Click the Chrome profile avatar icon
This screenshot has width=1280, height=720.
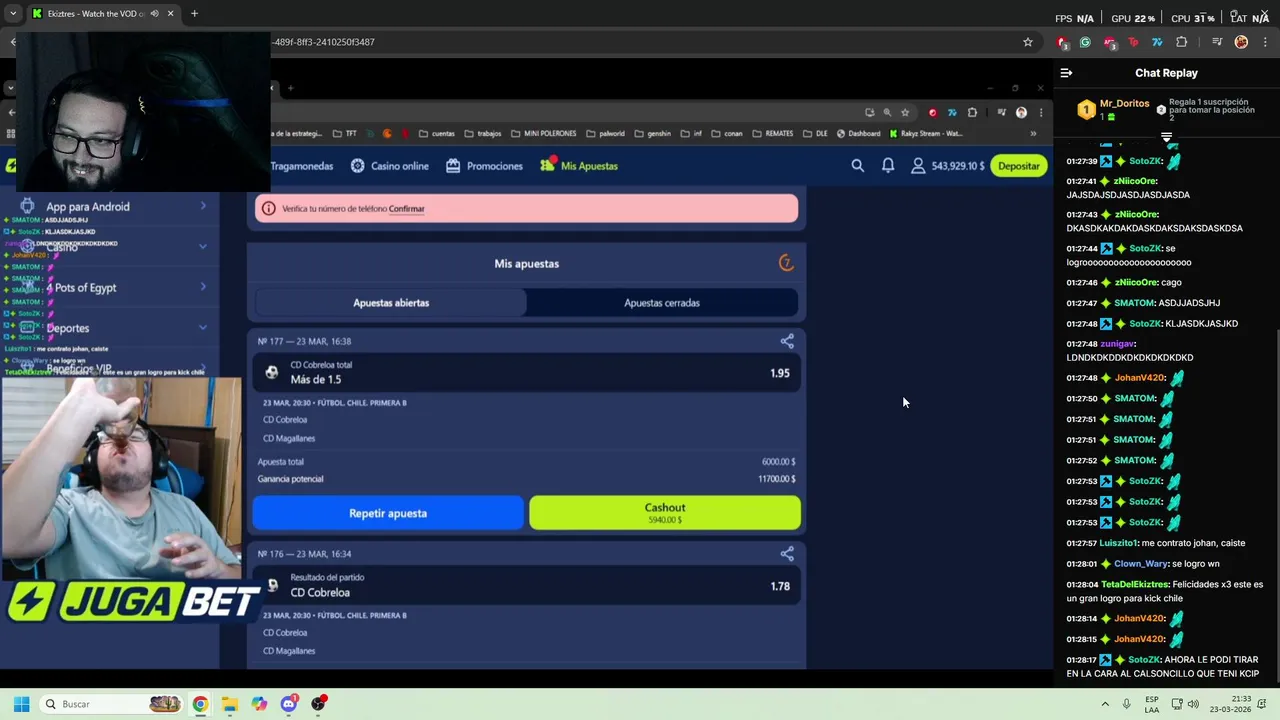[1241, 42]
